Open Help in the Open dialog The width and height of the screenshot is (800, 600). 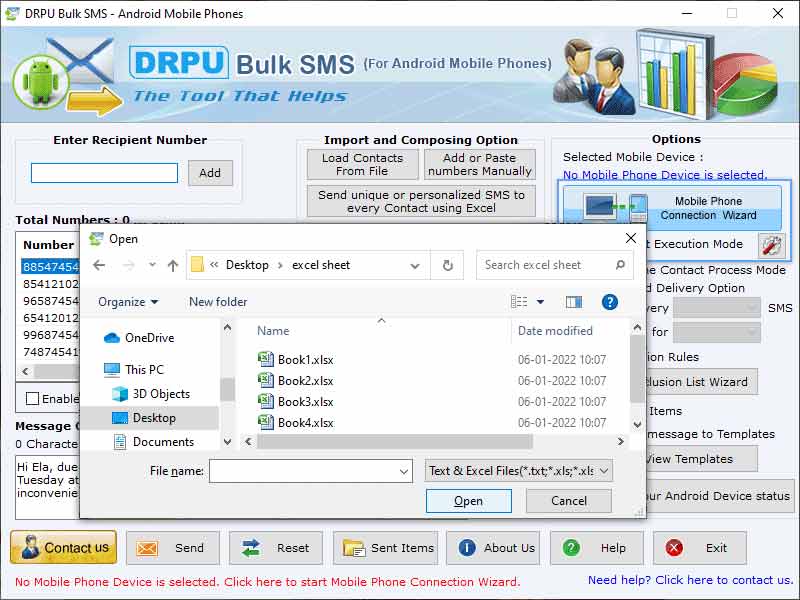[x=610, y=302]
